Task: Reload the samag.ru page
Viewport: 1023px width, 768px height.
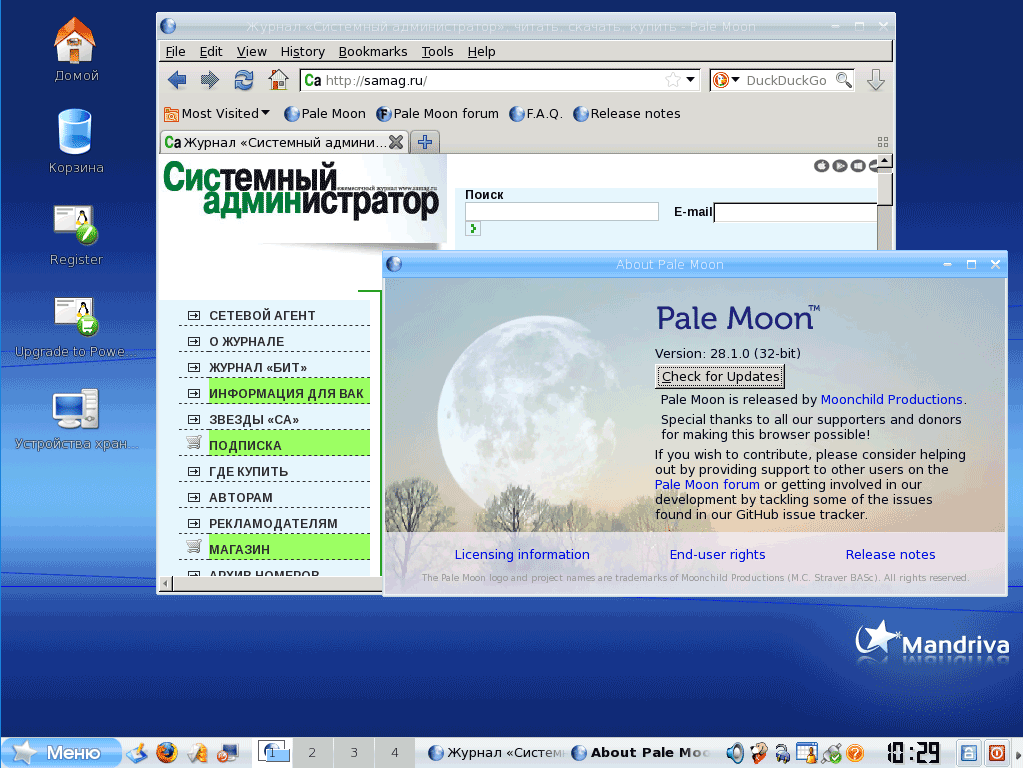Action: point(244,80)
